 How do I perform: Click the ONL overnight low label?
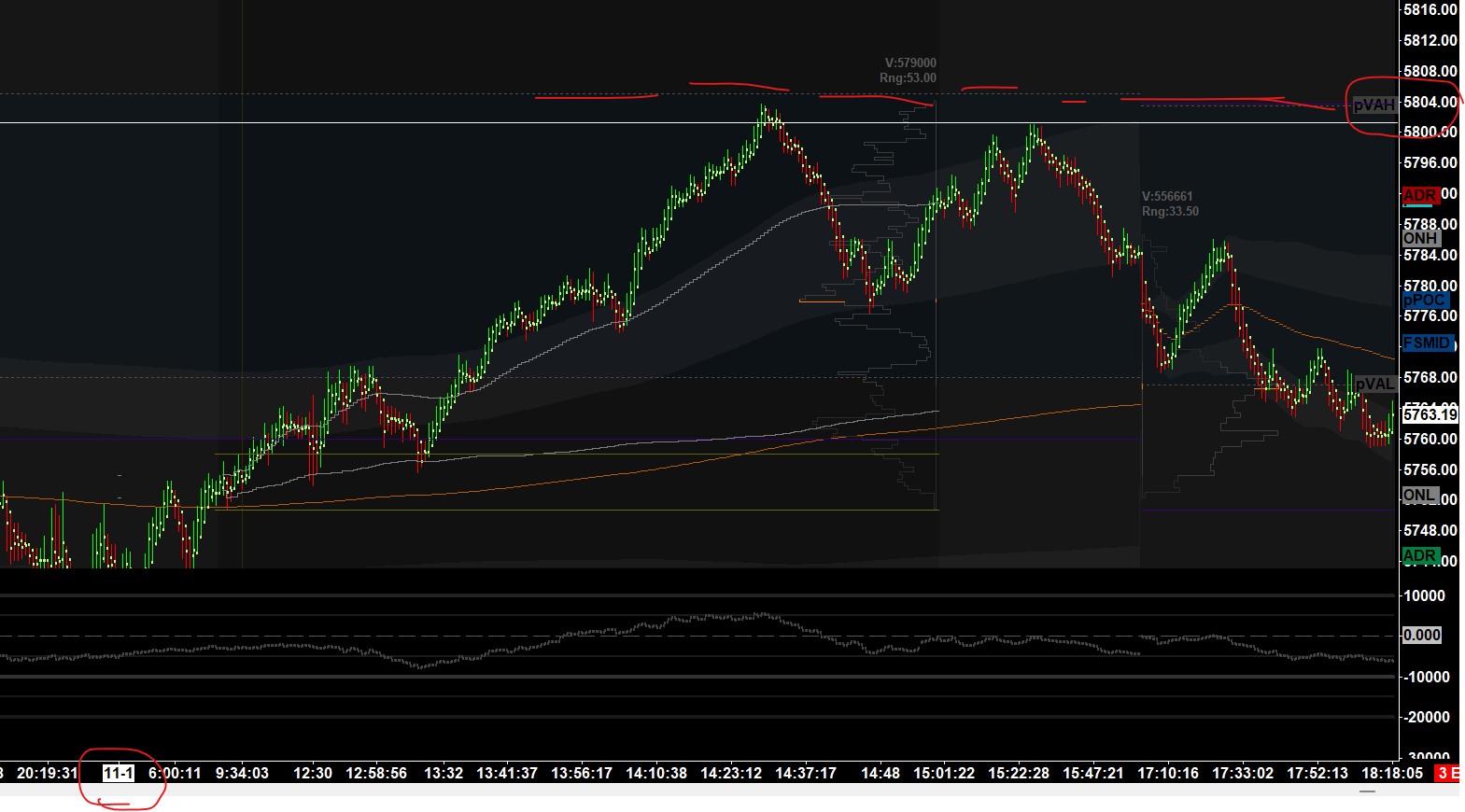click(x=1419, y=495)
